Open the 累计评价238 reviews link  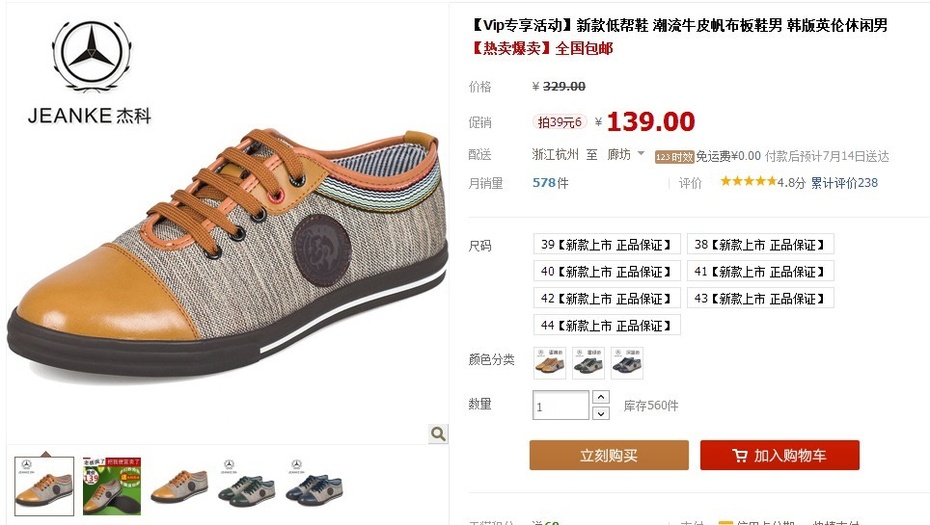point(844,183)
